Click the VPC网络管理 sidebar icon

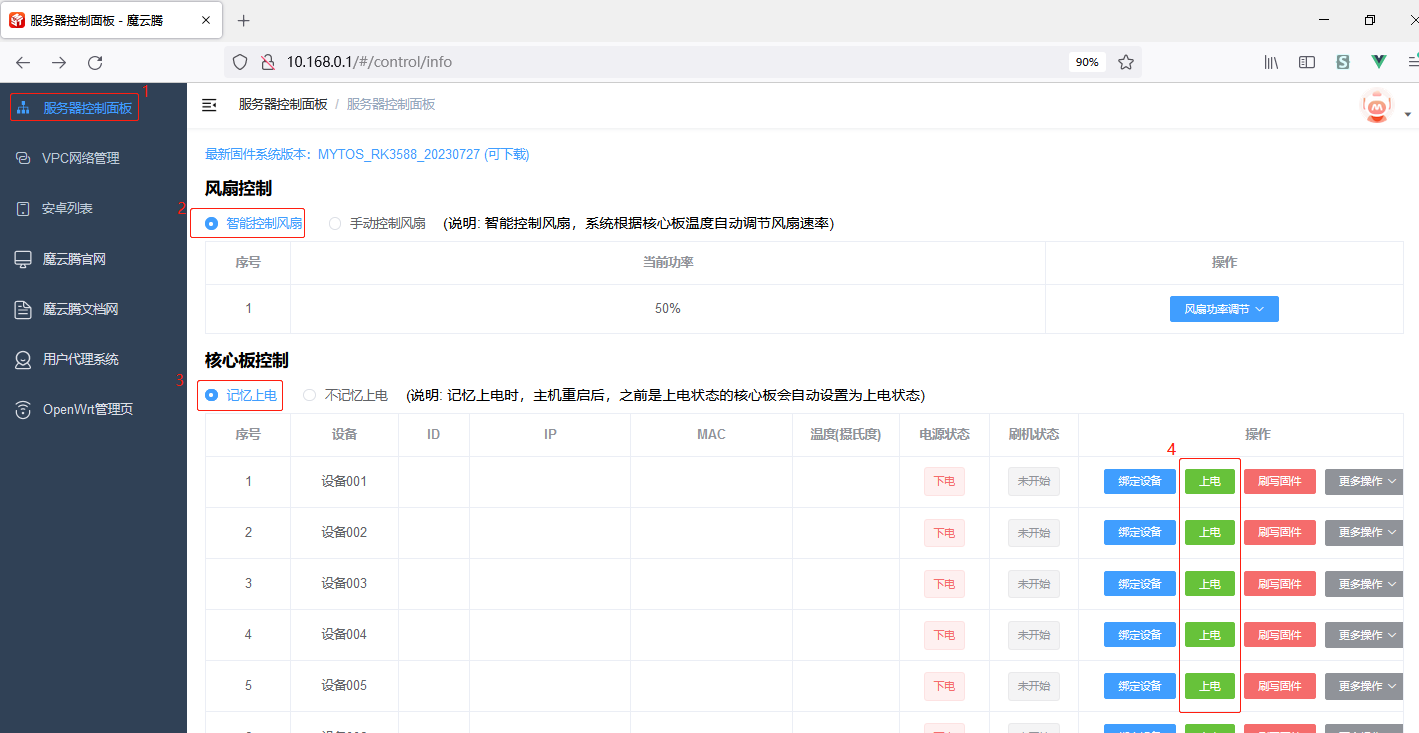pos(23,158)
